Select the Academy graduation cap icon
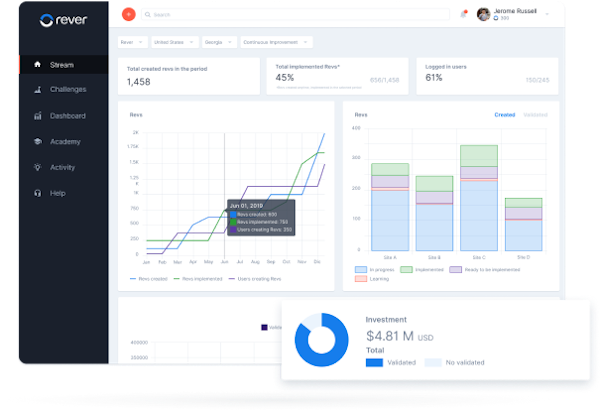Screen dimensions: 600x410 point(37,142)
